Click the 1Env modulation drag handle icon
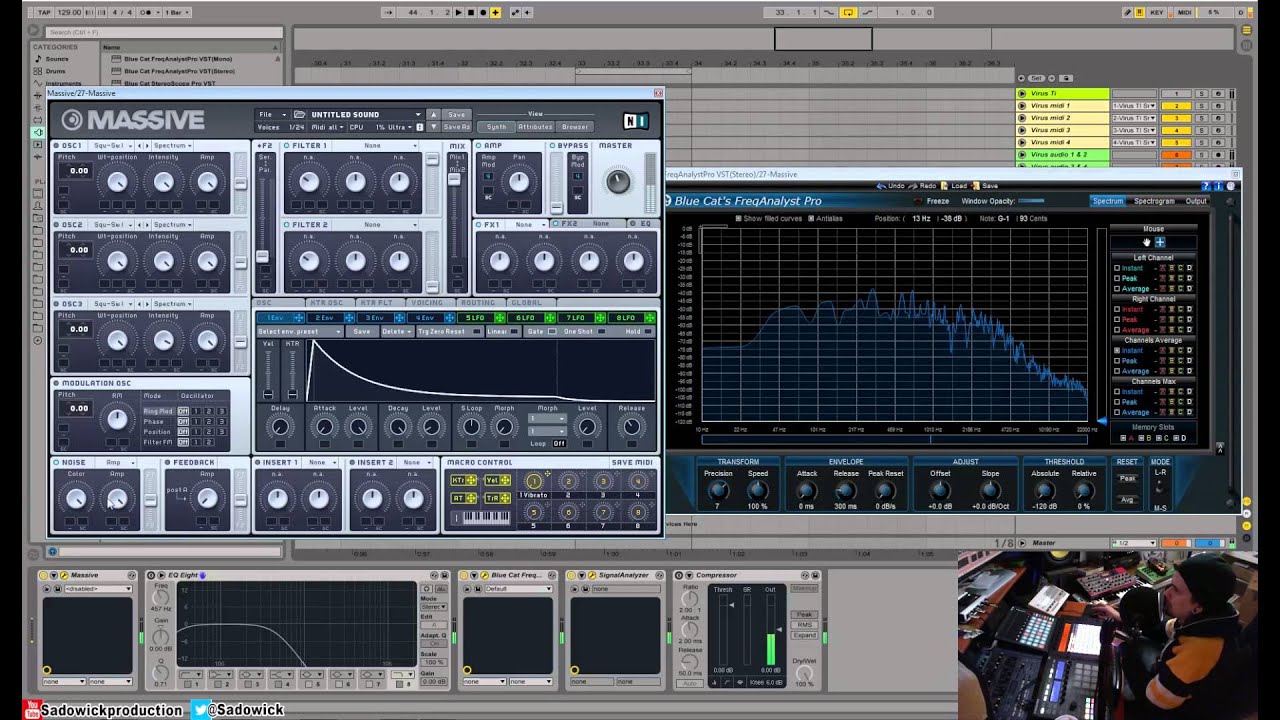The width and height of the screenshot is (1280, 720). 297,318
